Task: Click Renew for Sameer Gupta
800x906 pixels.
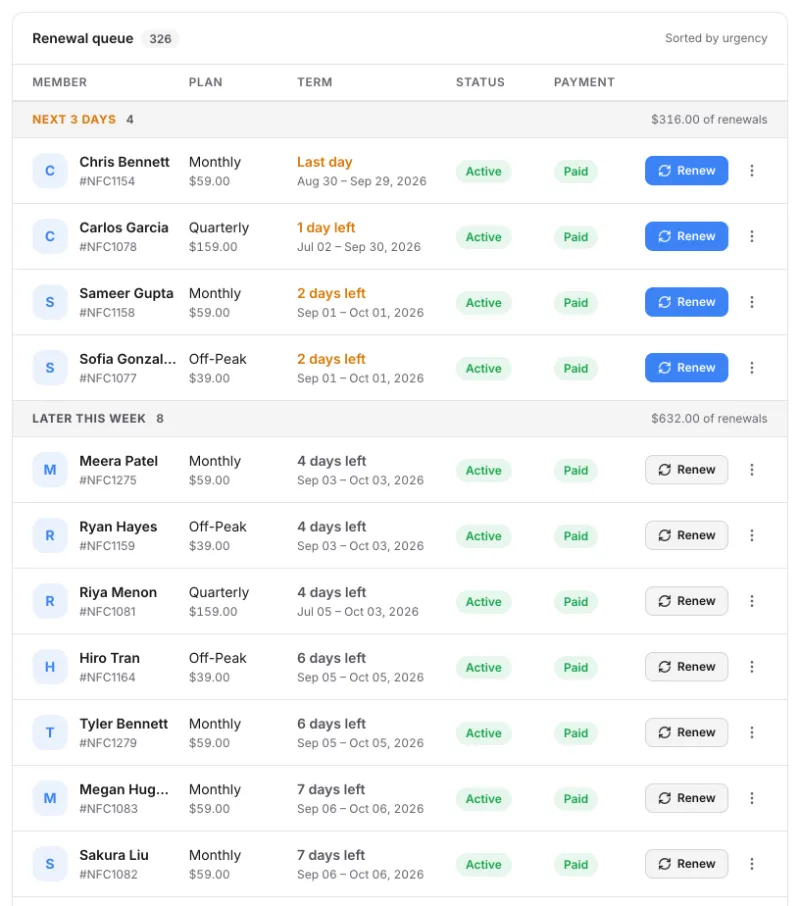Action: 686,302
